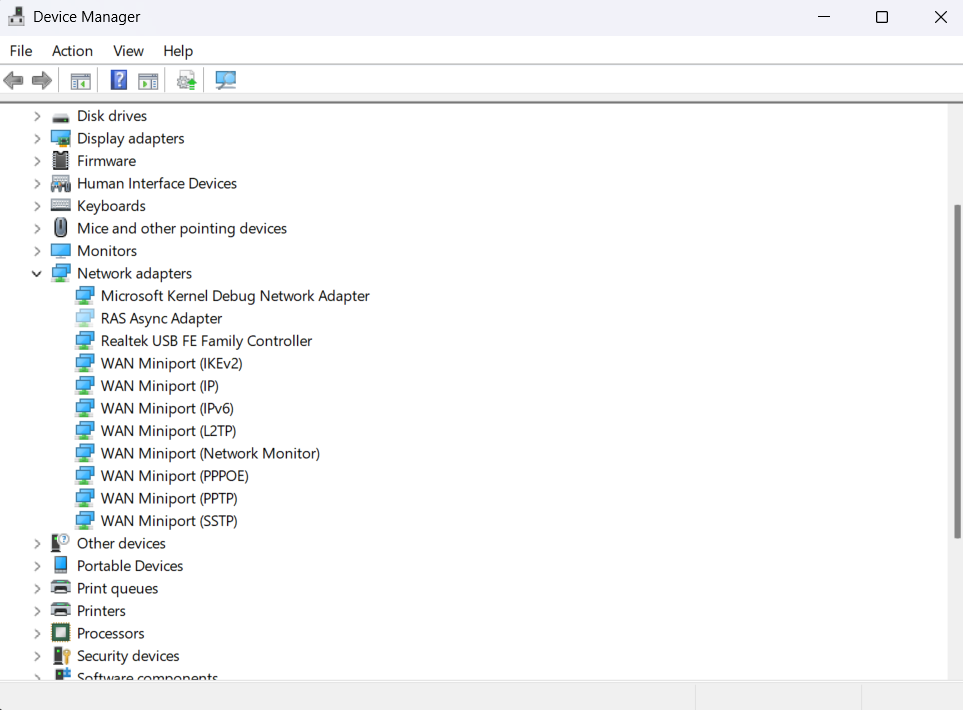The image size is (963, 710).
Task: Expand the Printers category
Action: (x=37, y=611)
